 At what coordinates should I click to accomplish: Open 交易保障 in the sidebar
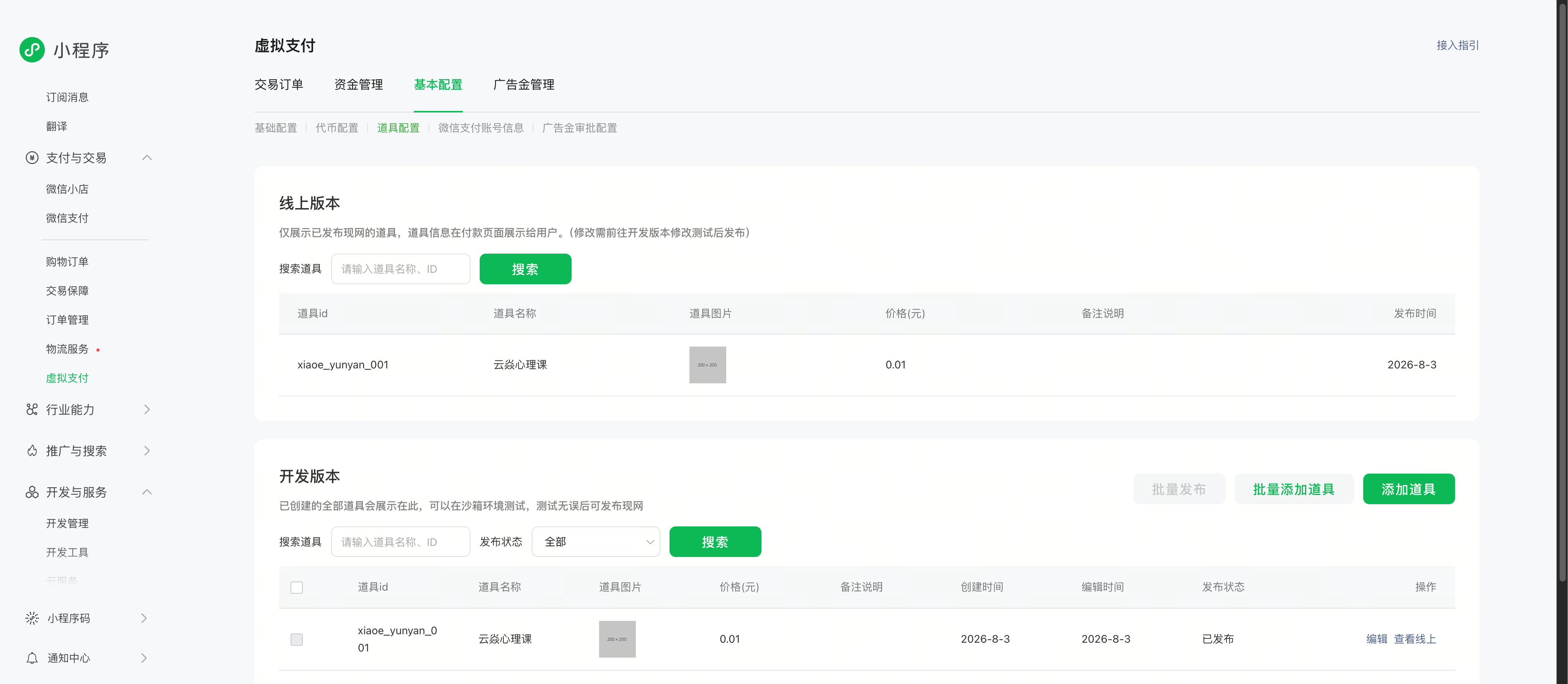67,291
